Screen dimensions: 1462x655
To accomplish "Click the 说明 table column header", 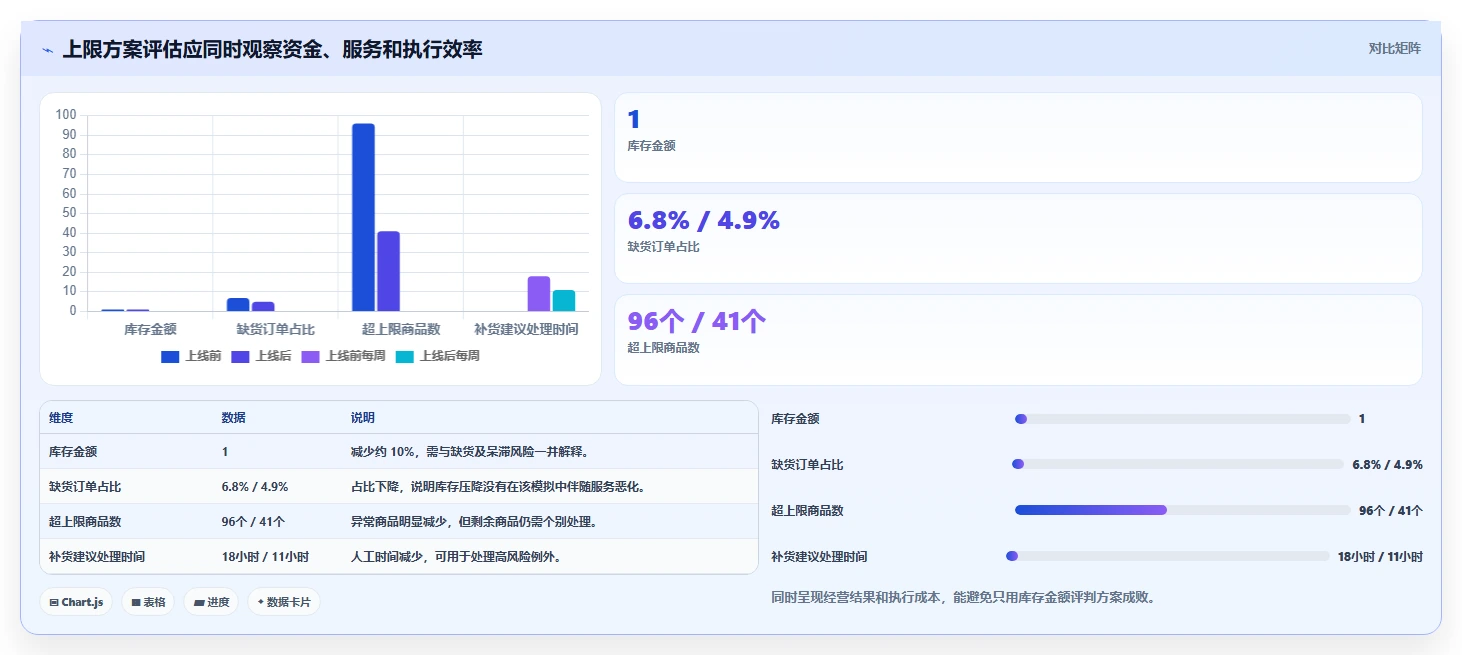I will tap(363, 418).
